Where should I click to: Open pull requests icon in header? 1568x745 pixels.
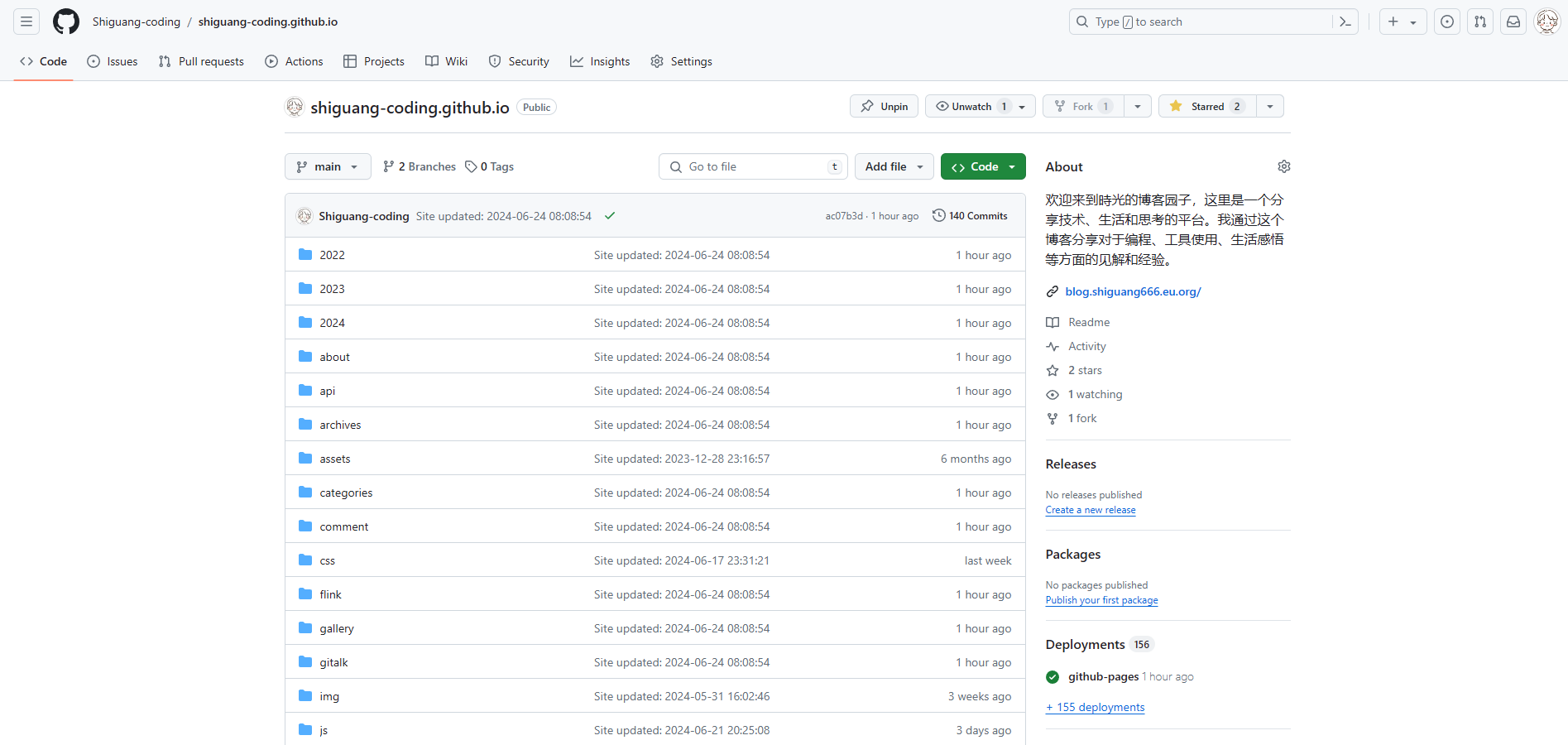(x=1480, y=22)
